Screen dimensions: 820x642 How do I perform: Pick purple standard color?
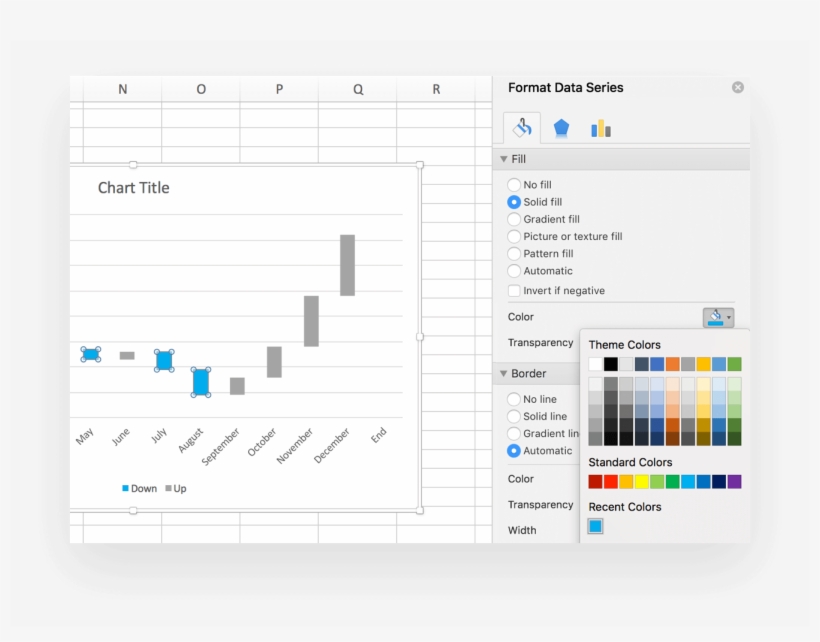[x=734, y=482]
